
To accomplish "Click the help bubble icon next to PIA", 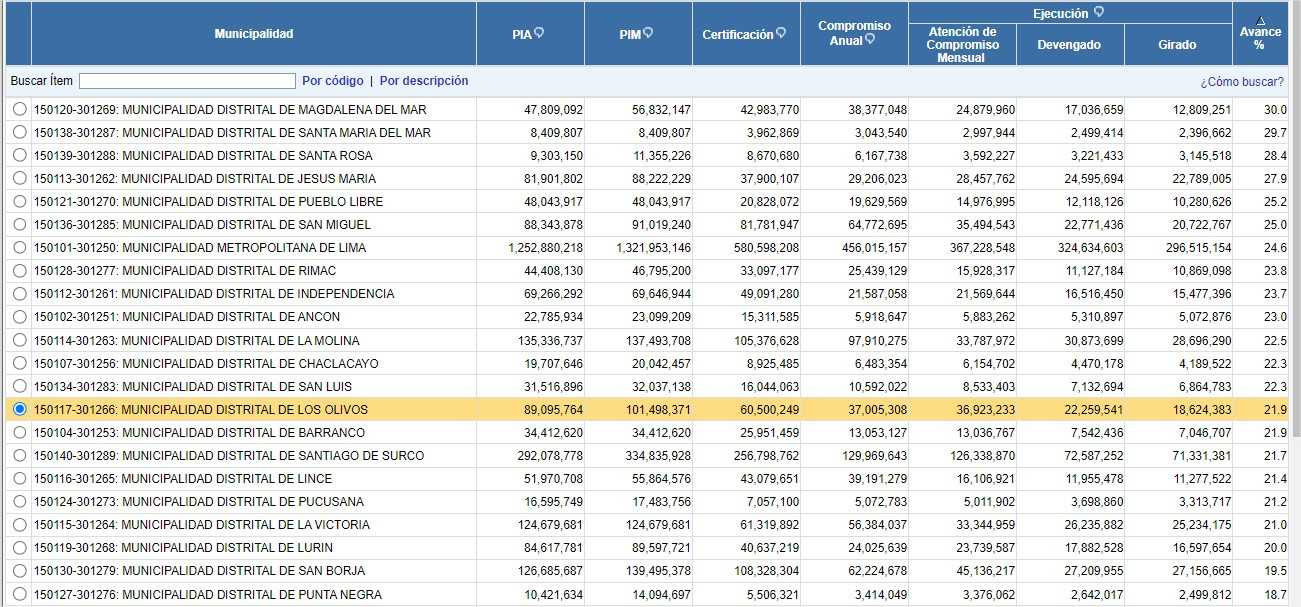I will coord(539,33).
